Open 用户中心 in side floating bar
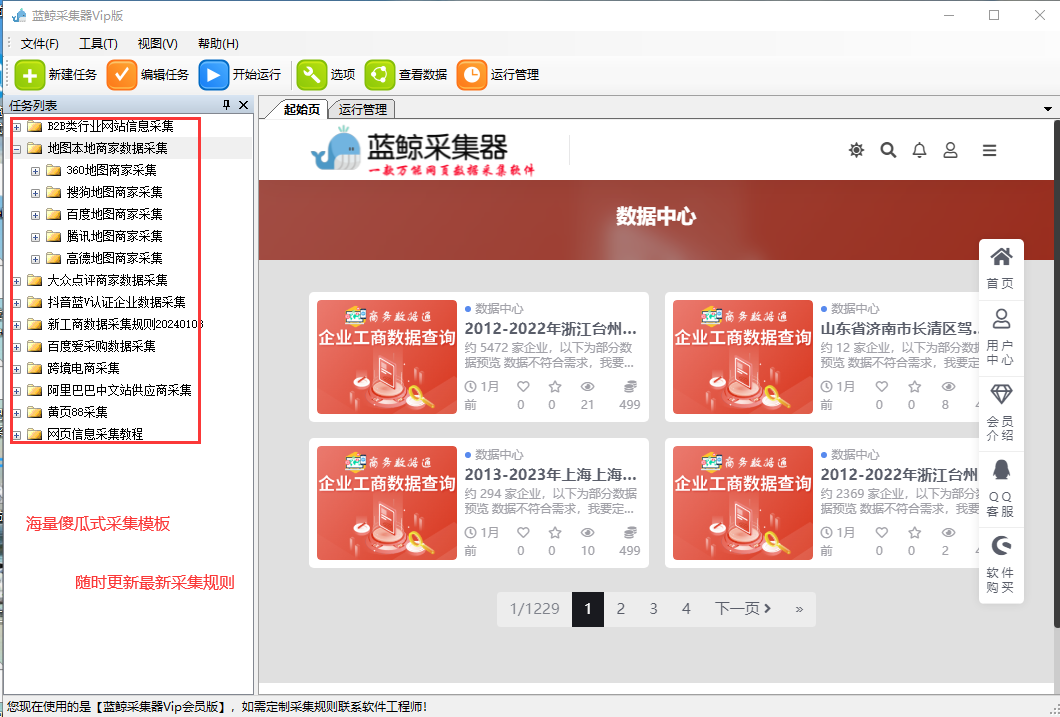1060x717 pixels. [x=1001, y=337]
